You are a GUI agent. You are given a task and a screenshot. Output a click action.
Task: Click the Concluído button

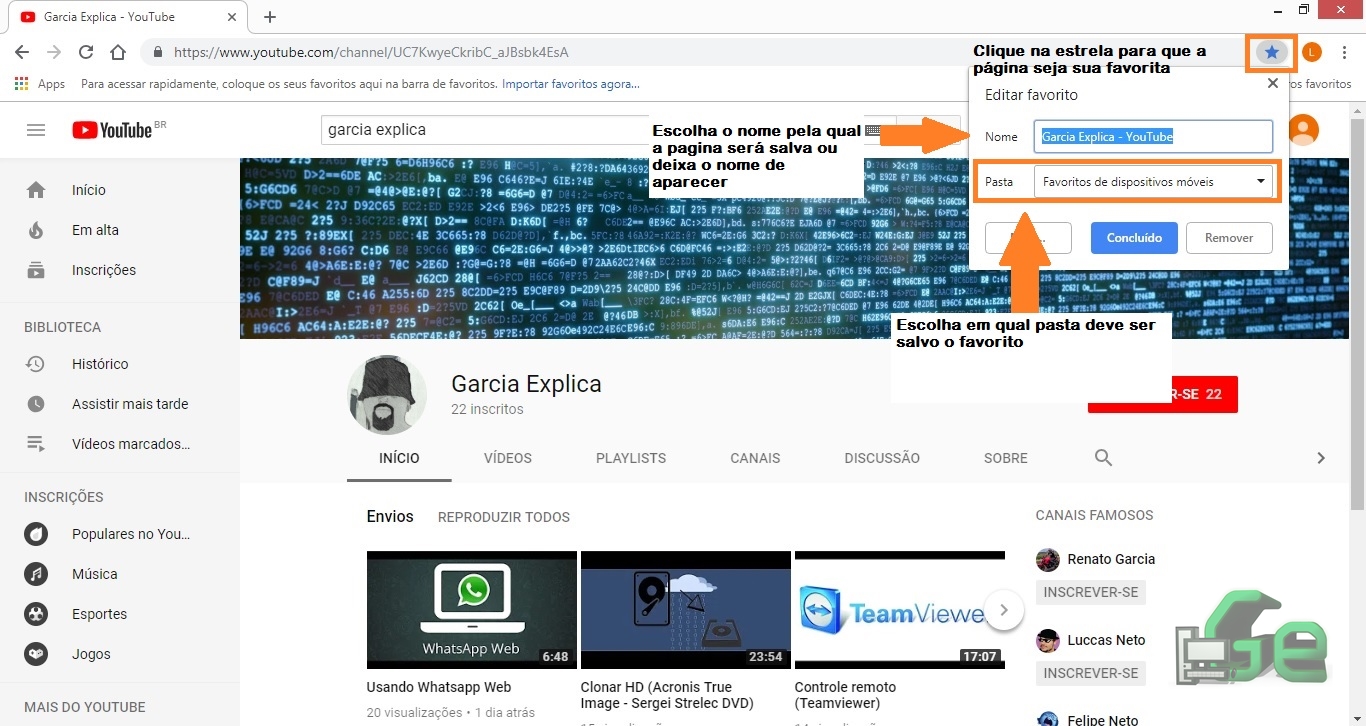click(1134, 238)
